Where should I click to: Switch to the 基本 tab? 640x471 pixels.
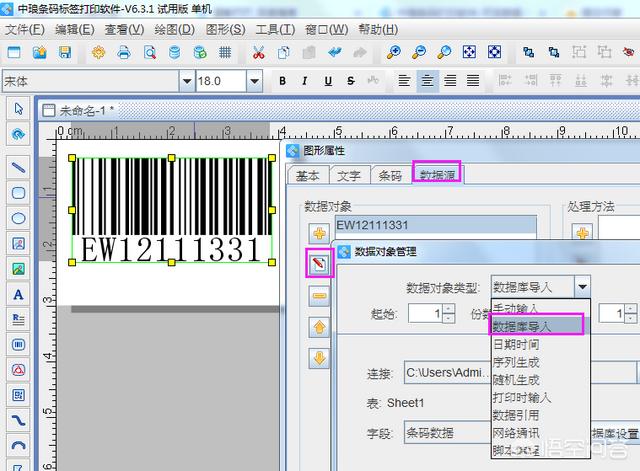[x=307, y=175]
